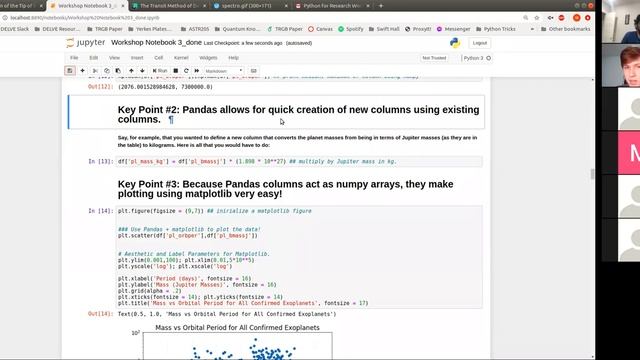The height and width of the screenshot is (360, 640).
Task: Select the Key Point #3 heading text
Action: click(x=285, y=189)
